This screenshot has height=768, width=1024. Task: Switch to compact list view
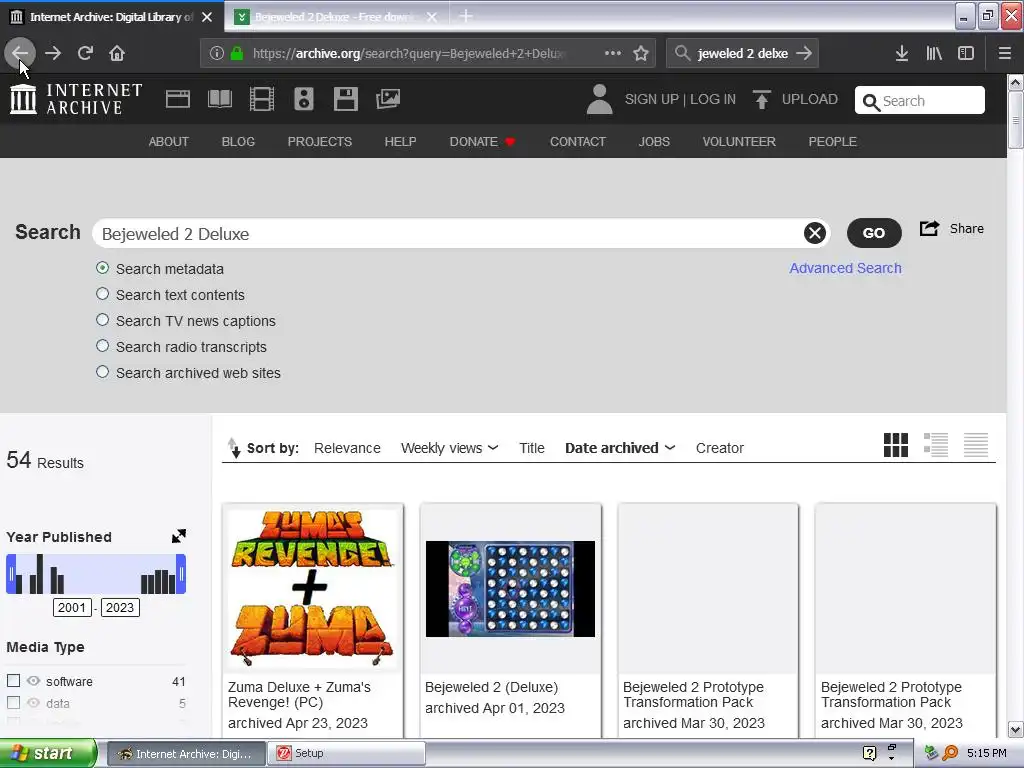[976, 445]
